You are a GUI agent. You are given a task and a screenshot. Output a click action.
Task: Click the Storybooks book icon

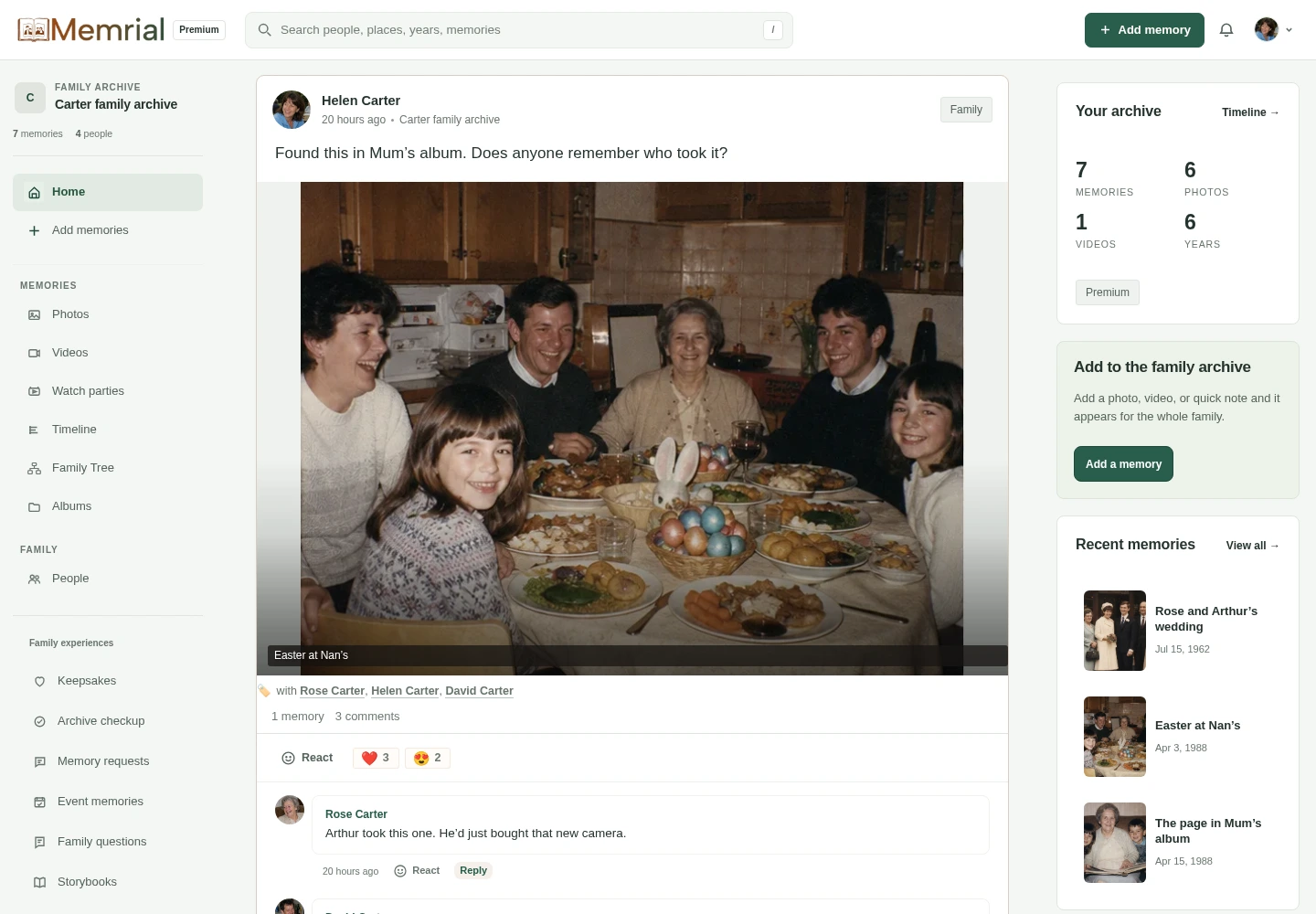click(x=39, y=882)
